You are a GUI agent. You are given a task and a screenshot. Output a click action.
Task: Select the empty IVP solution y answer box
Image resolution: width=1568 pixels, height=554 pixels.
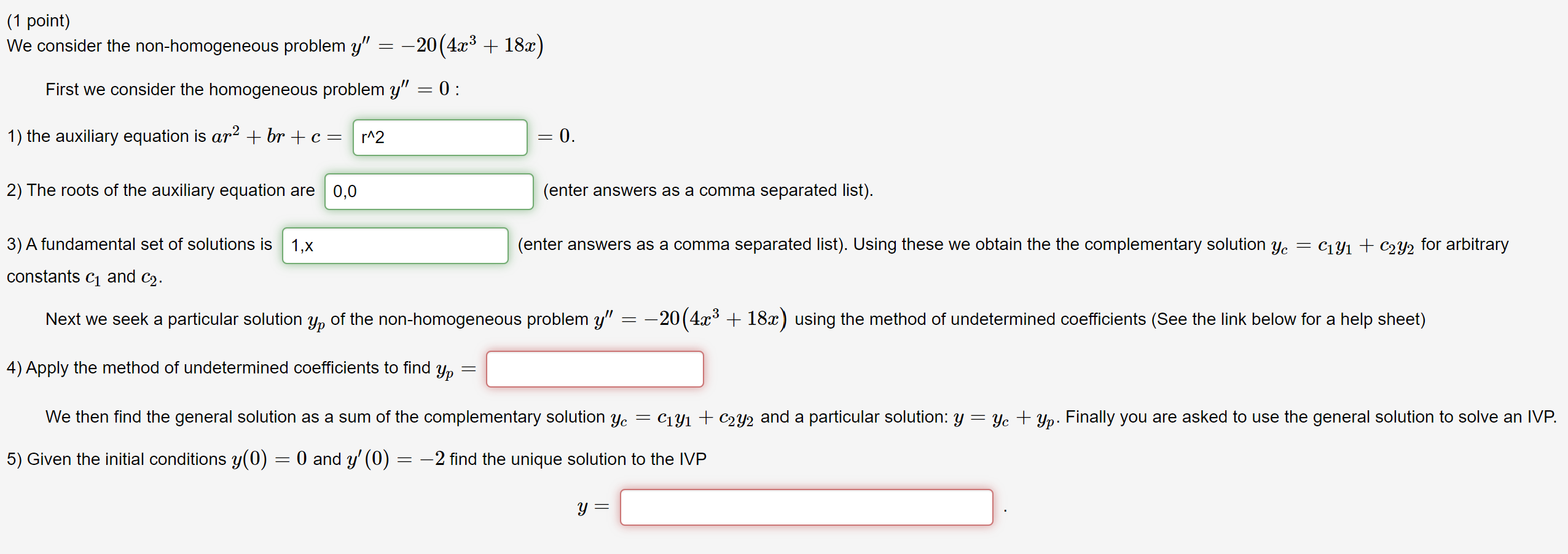coord(806,507)
